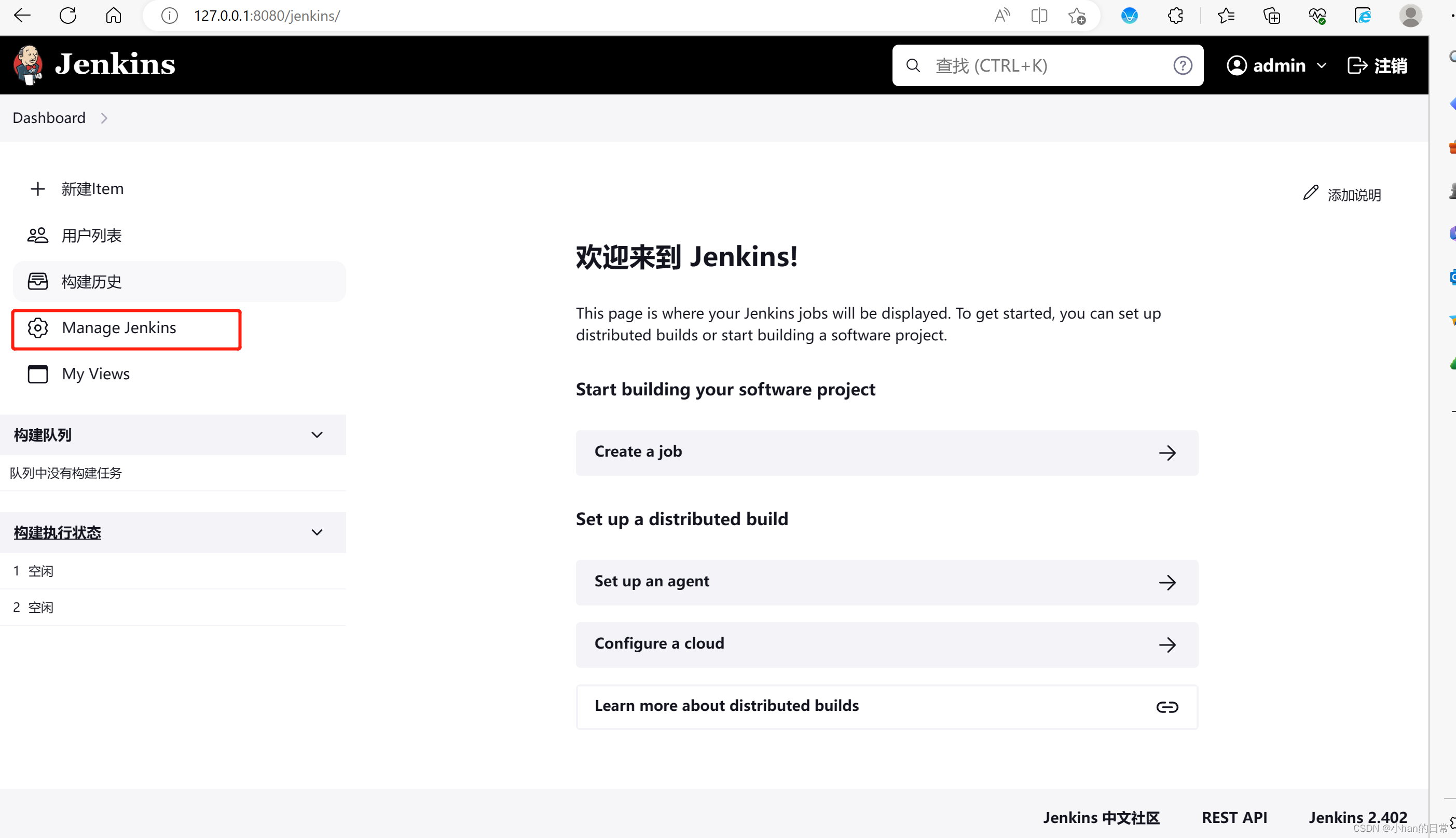Click the chain link icon on Learn more
Image resolution: width=1456 pixels, height=838 pixels.
[x=1167, y=707]
